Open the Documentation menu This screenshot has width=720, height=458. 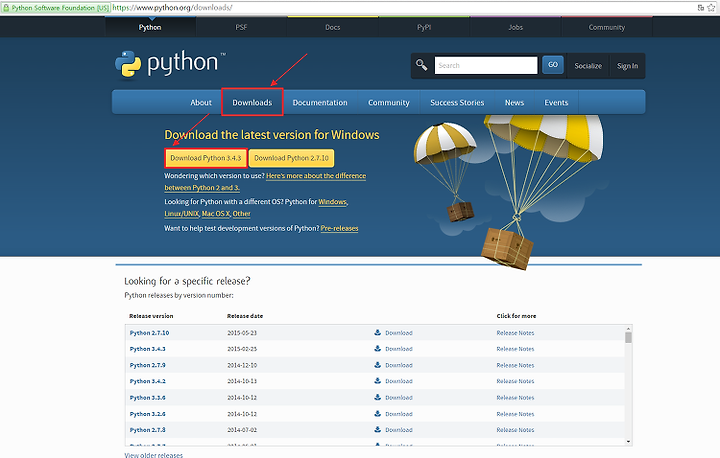coord(320,102)
